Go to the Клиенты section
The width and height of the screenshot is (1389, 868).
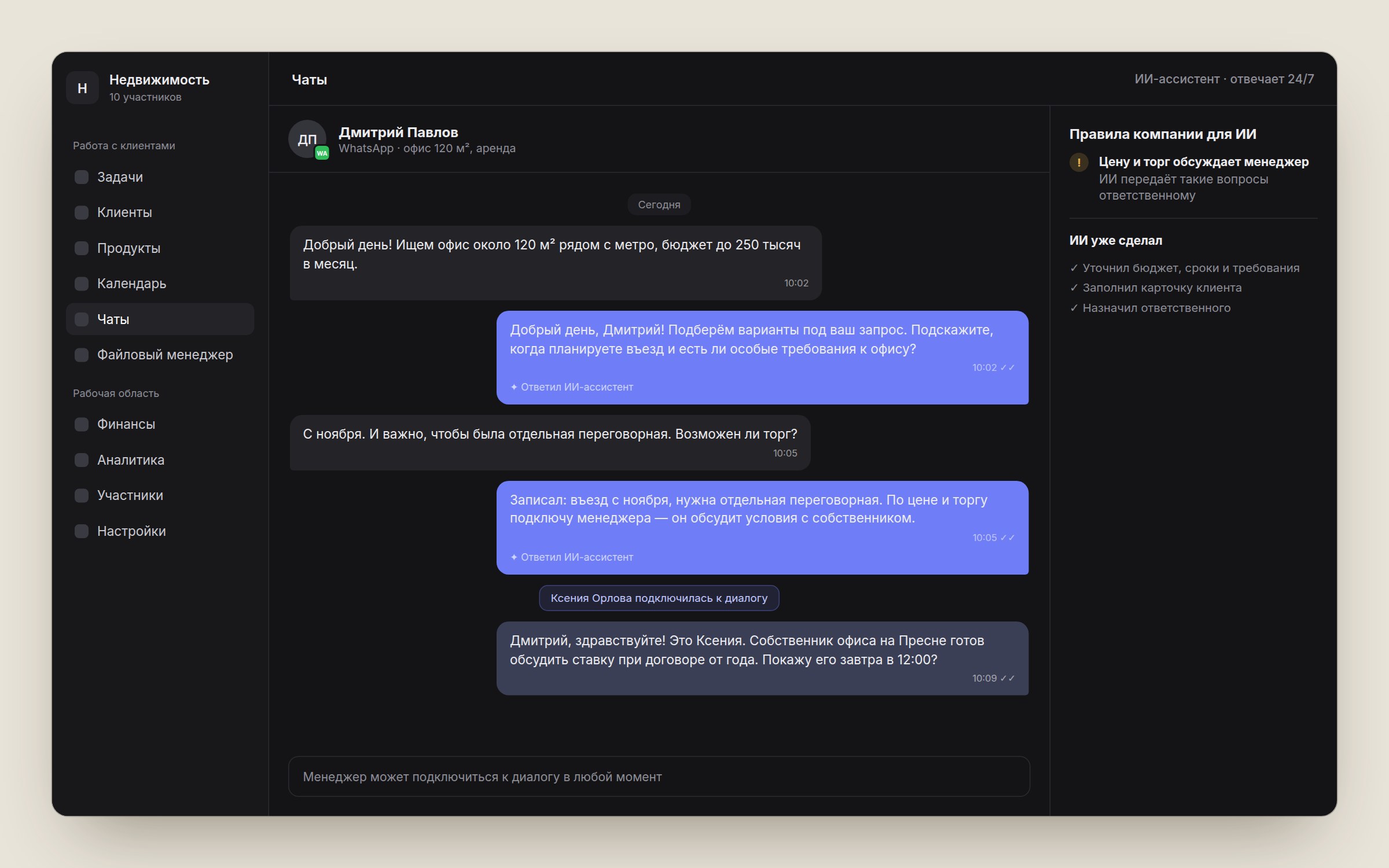click(x=160, y=212)
